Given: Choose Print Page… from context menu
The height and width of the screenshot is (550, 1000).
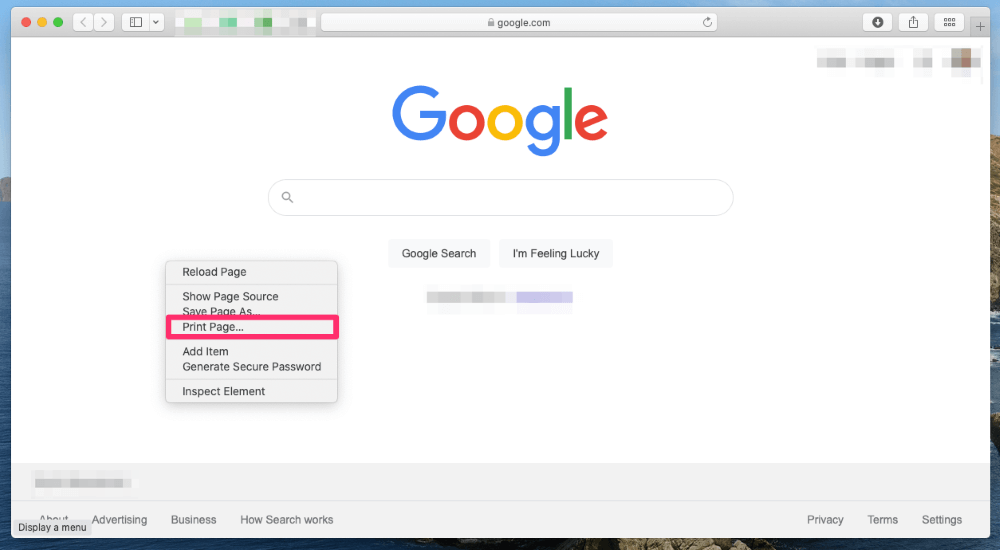Looking at the screenshot, I should 251,327.
